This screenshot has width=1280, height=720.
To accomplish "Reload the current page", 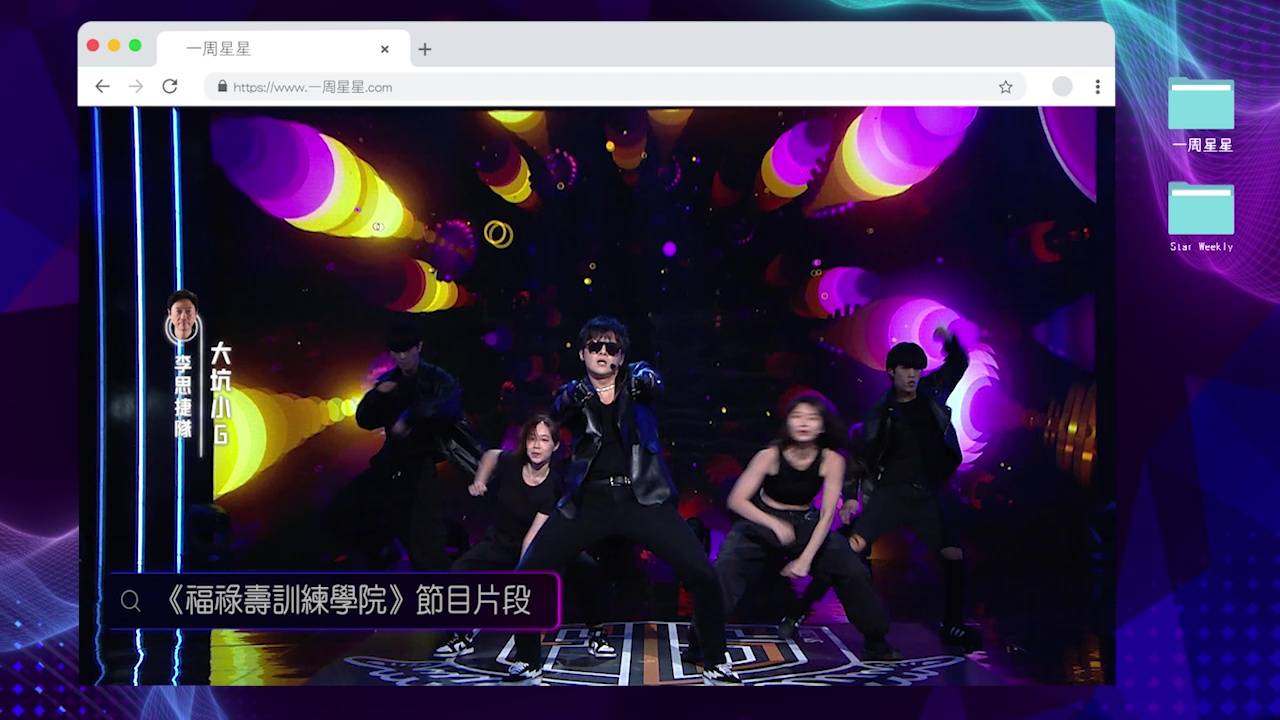I will point(170,87).
